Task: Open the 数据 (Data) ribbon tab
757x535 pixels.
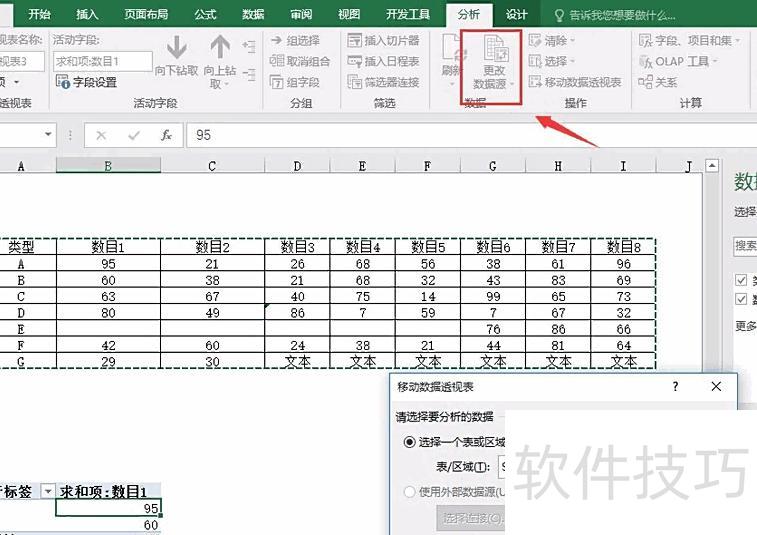Action: [x=253, y=15]
